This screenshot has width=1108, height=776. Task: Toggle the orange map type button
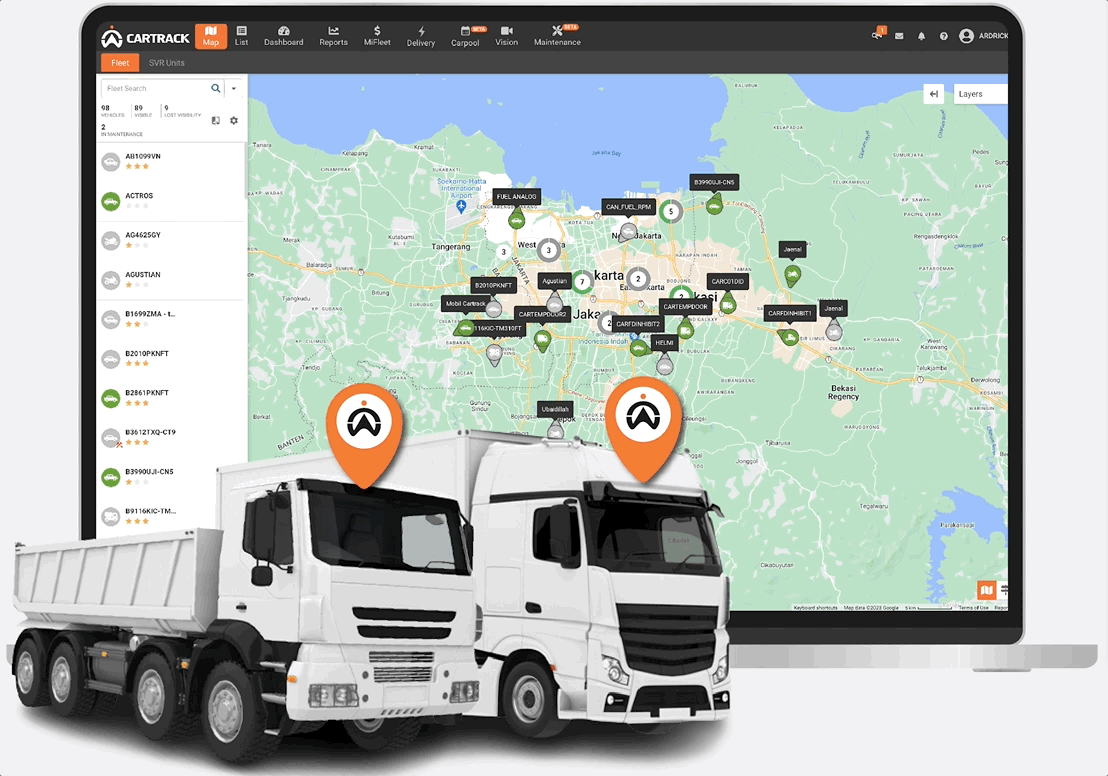(986, 589)
